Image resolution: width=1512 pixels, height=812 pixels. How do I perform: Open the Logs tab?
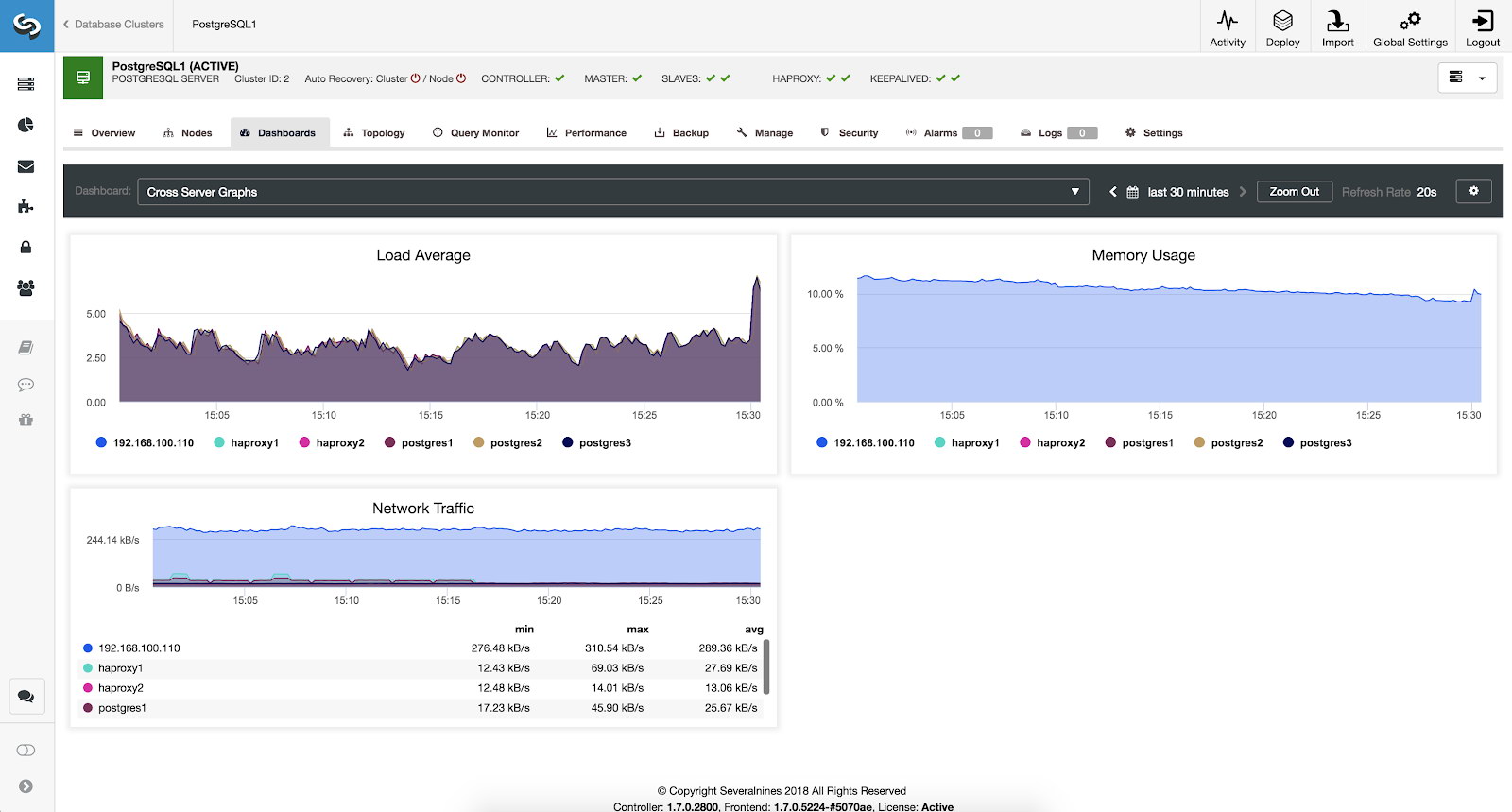pos(1058,133)
